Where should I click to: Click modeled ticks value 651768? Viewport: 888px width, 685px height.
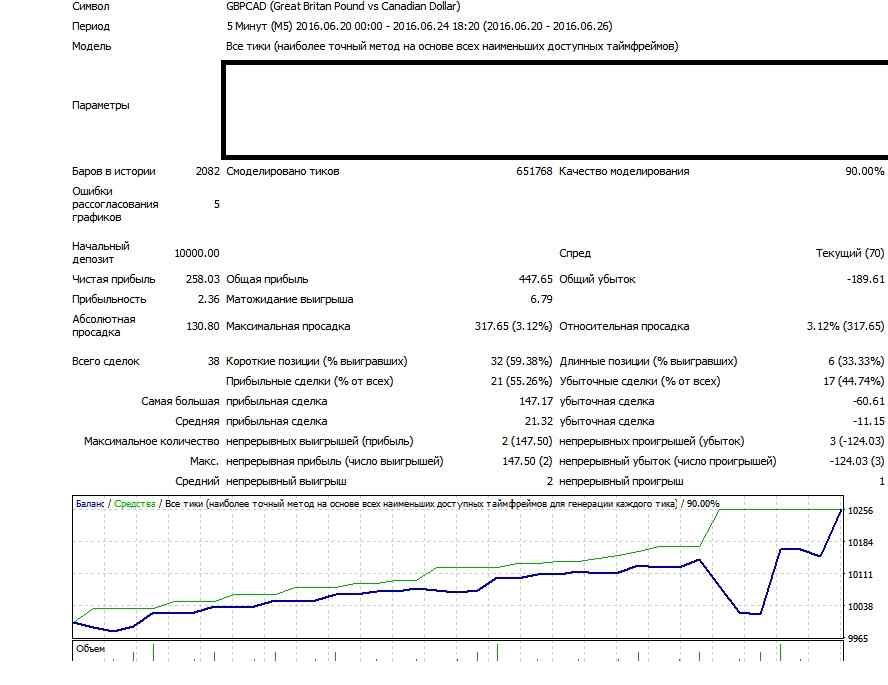pos(534,171)
